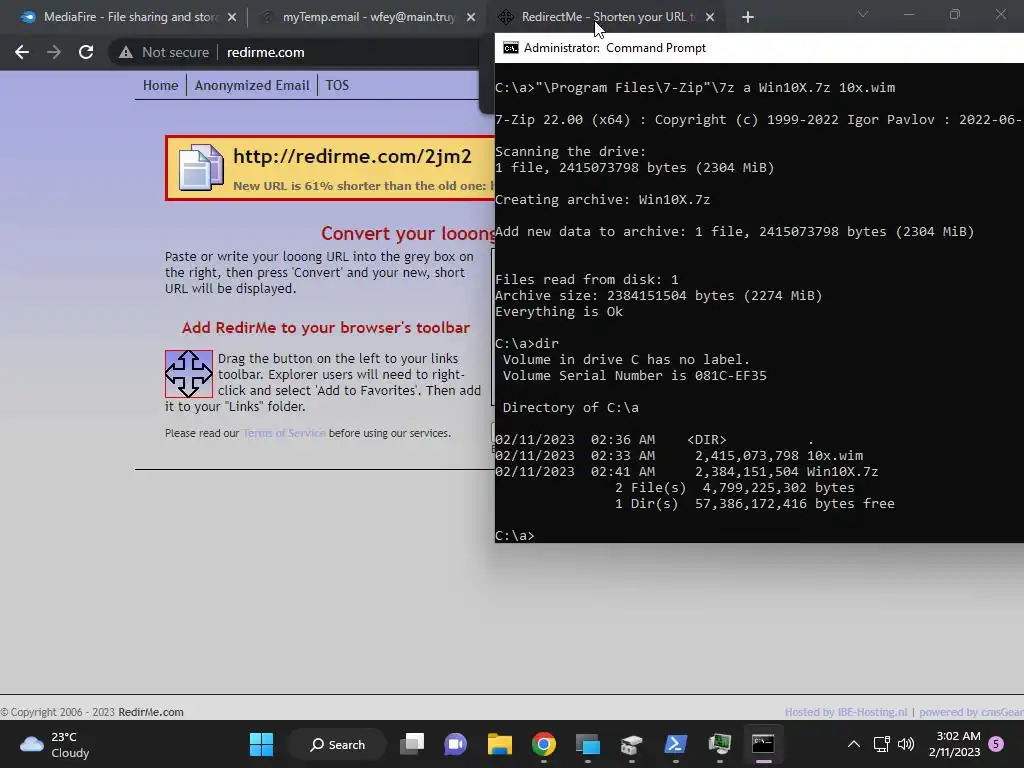Click the 10x.wim directory listing entry
This screenshot has height=768, width=1024.
[679, 456]
